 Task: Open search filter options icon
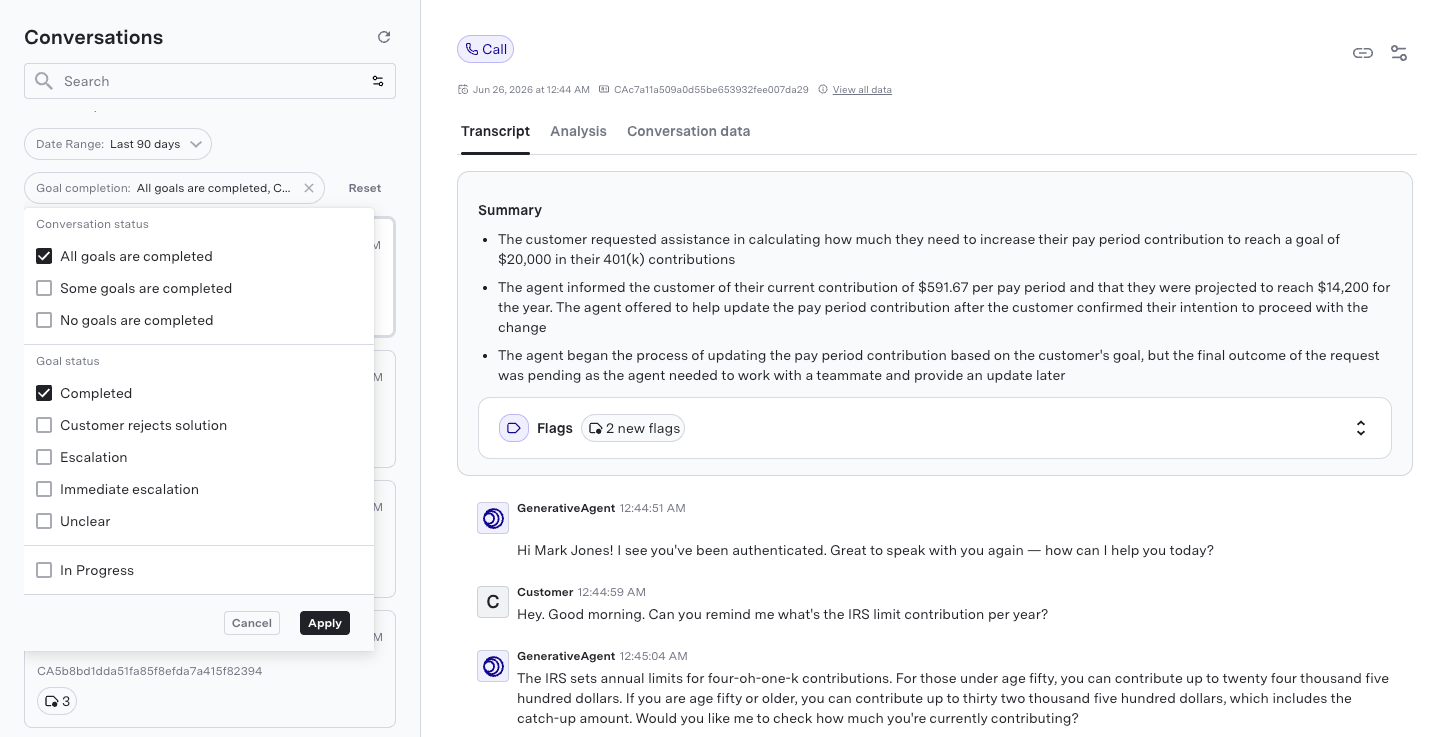coord(378,81)
